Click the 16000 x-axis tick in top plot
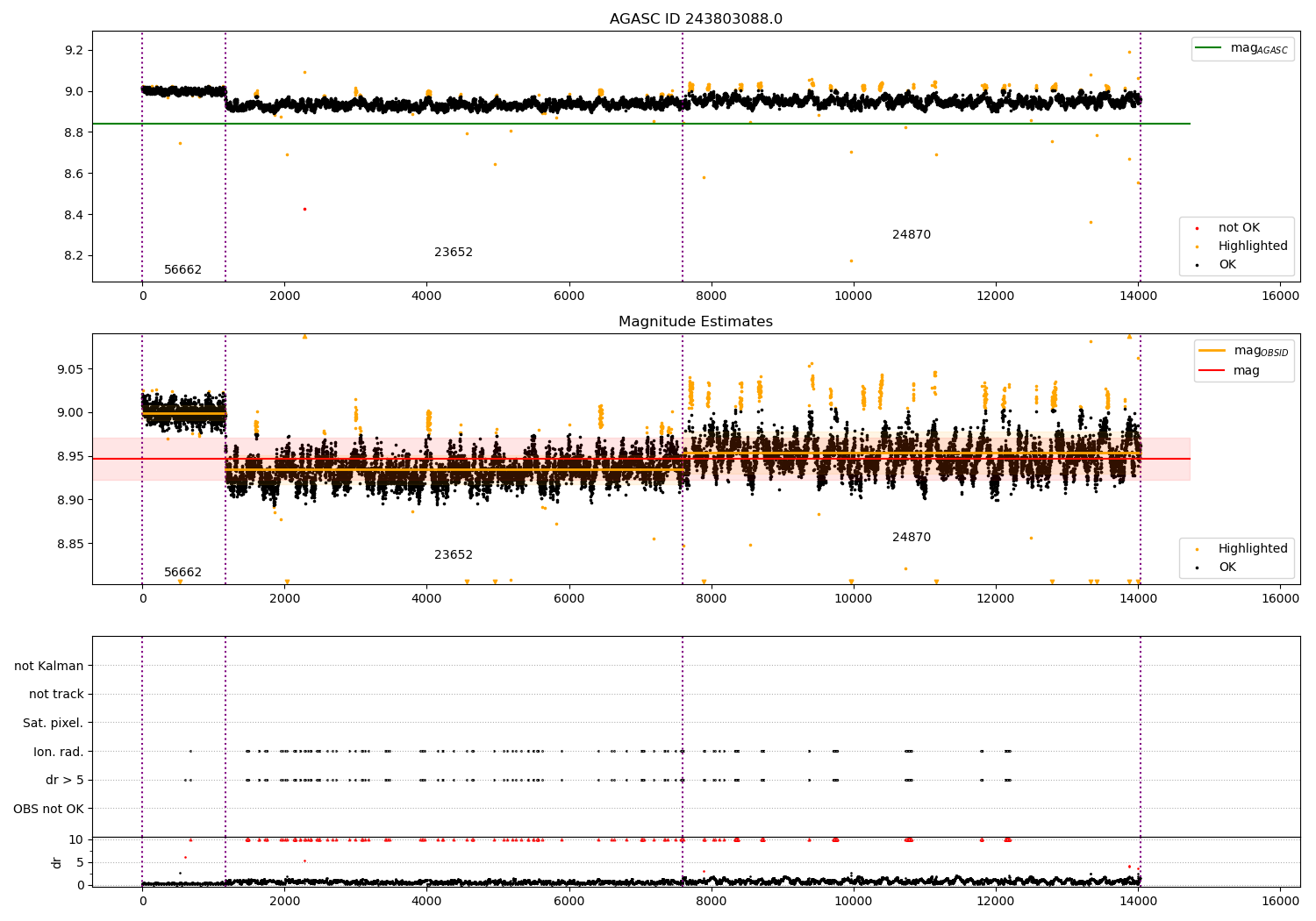Image resolution: width=1316 pixels, height=921 pixels. (1280, 296)
